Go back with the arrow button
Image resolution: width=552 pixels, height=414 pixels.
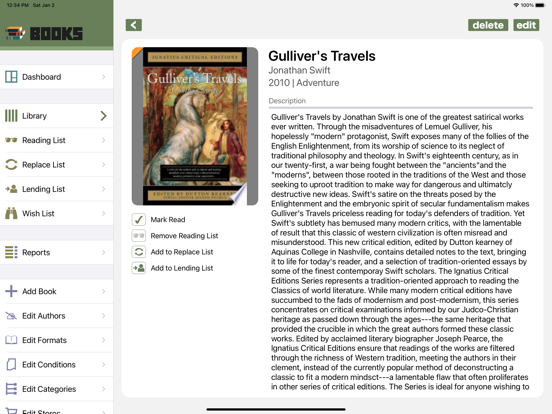pos(134,25)
